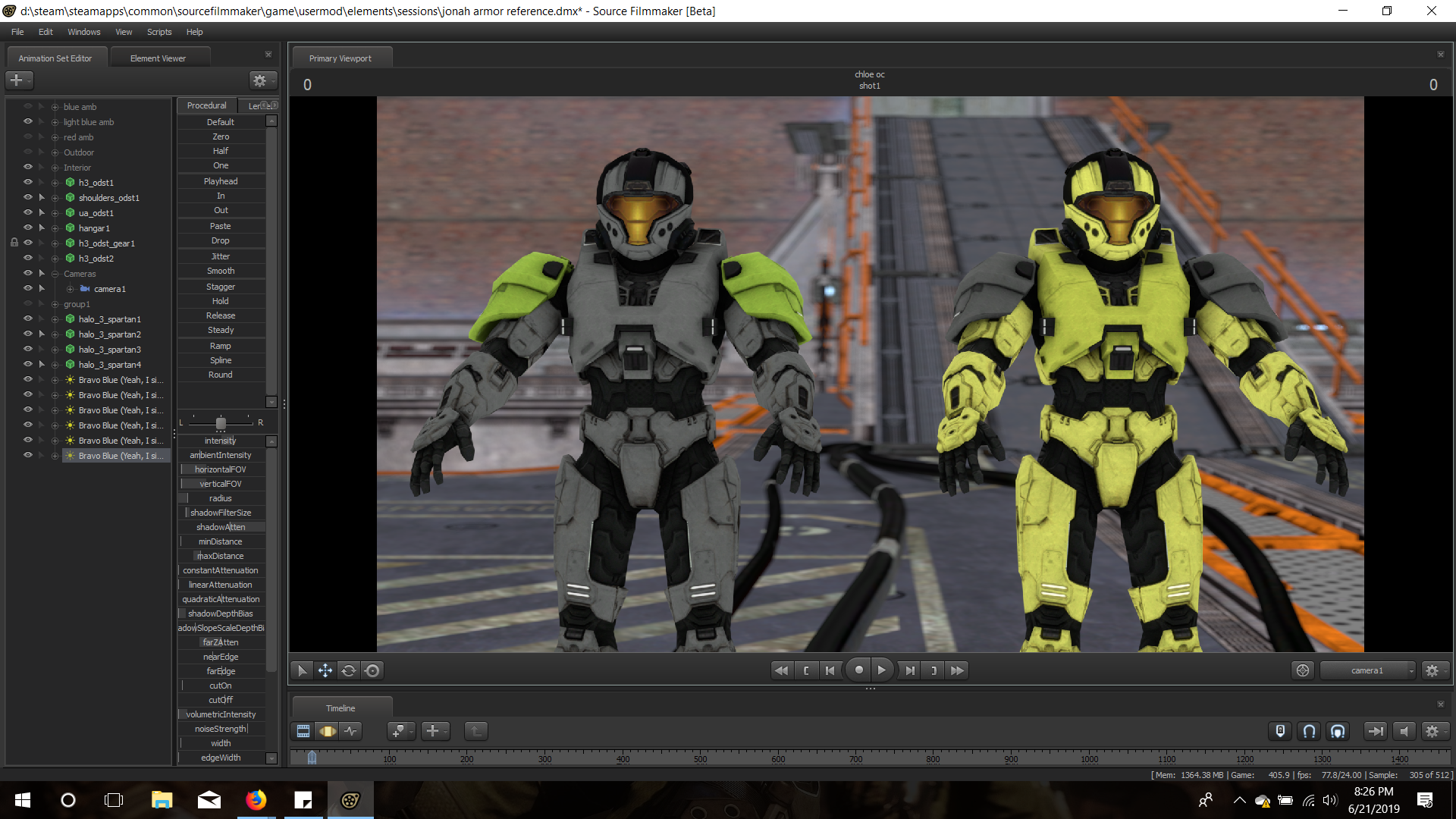Expand the Outdoor tree node
Viewport: 1456px width, 819px height.
point(55,152)
